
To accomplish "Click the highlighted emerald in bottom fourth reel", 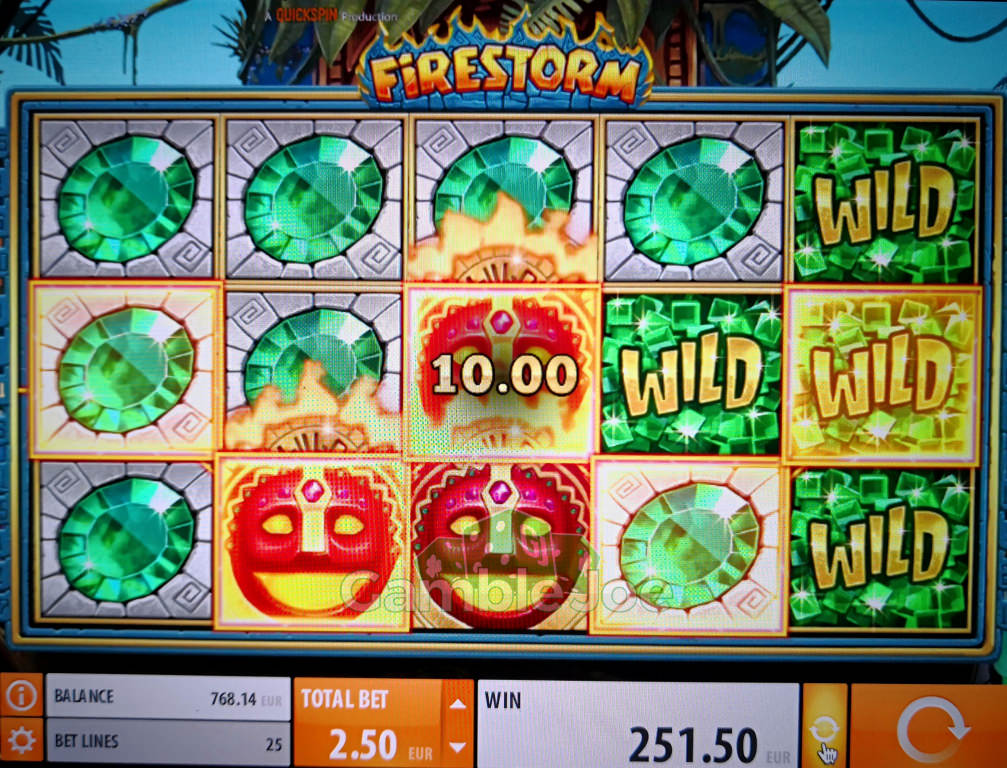I will [x=690, y=546].
